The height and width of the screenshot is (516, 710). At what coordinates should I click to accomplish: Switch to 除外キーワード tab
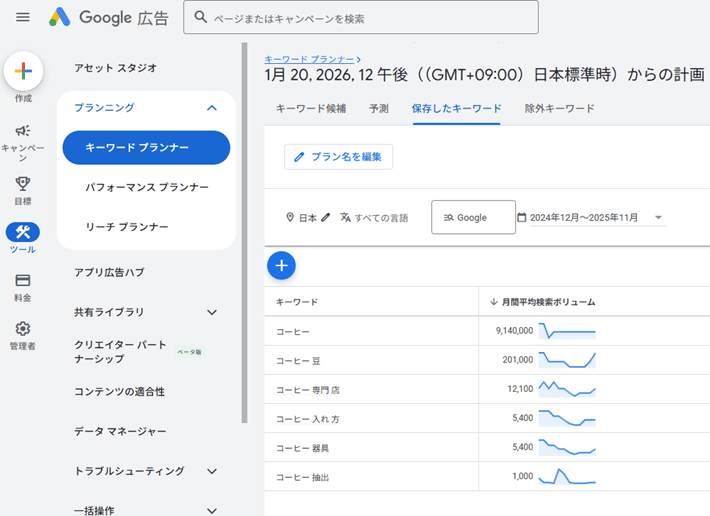pyautogui.click(x=559, y=109)
